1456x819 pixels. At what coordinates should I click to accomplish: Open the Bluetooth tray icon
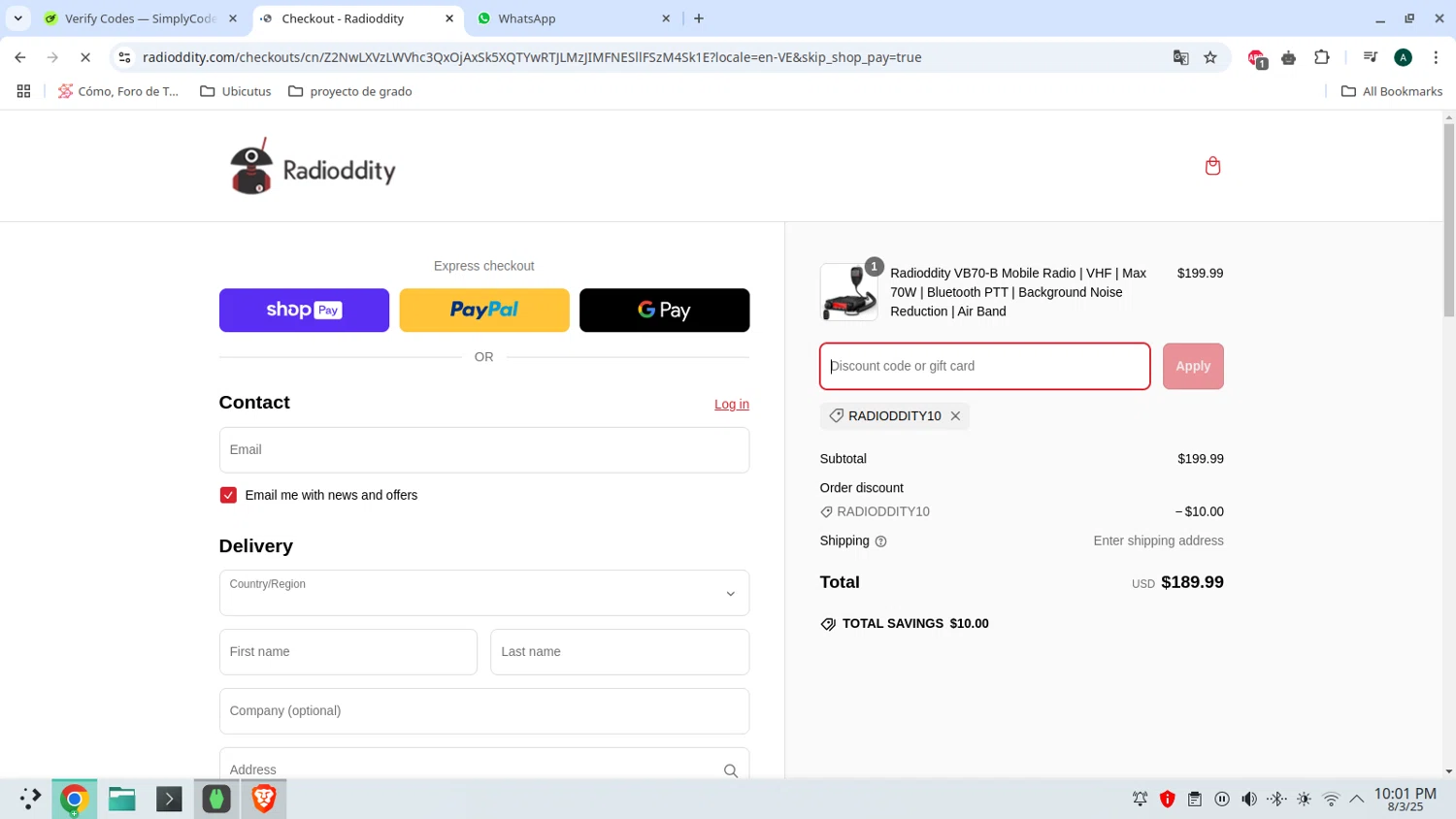pyautogui.click(x=1276, y=799)
